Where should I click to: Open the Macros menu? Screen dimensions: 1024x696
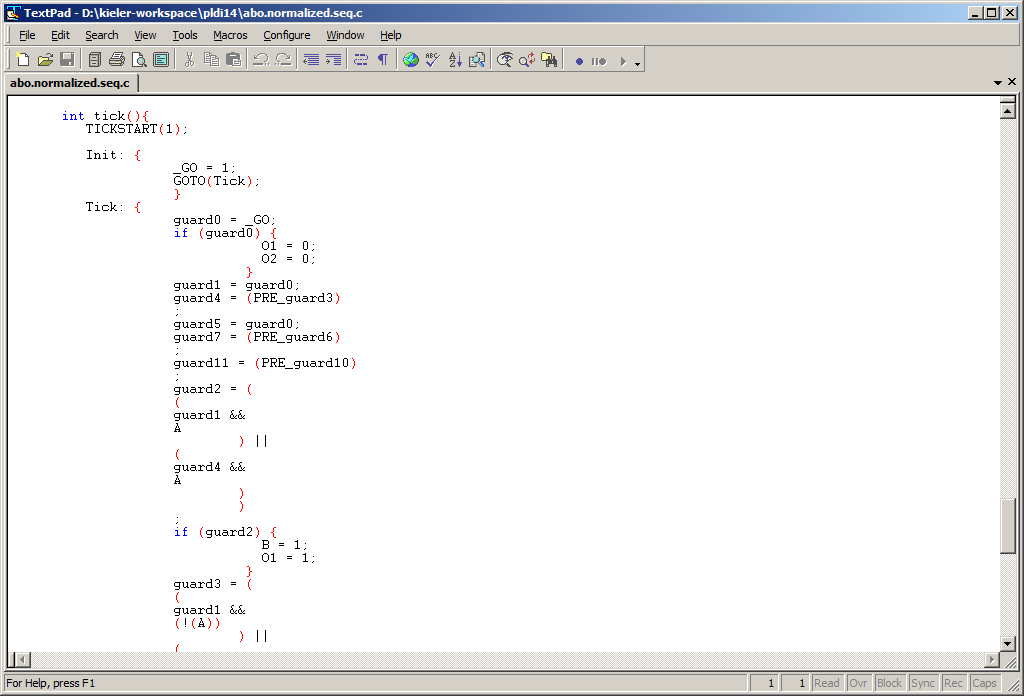click(x=230, y=35)
